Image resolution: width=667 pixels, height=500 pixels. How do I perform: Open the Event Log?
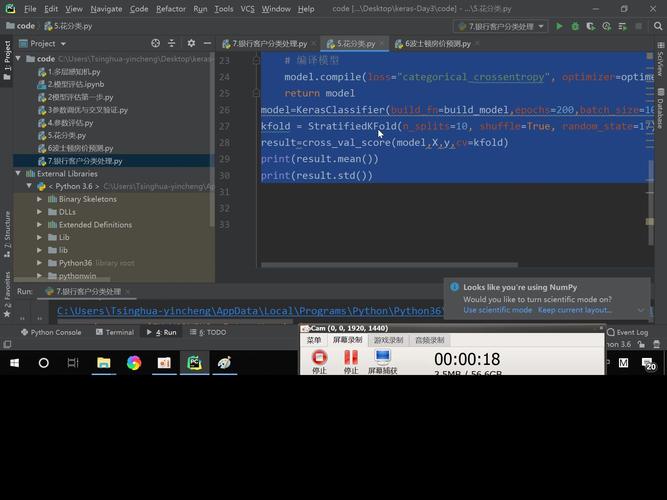point(628,332)
